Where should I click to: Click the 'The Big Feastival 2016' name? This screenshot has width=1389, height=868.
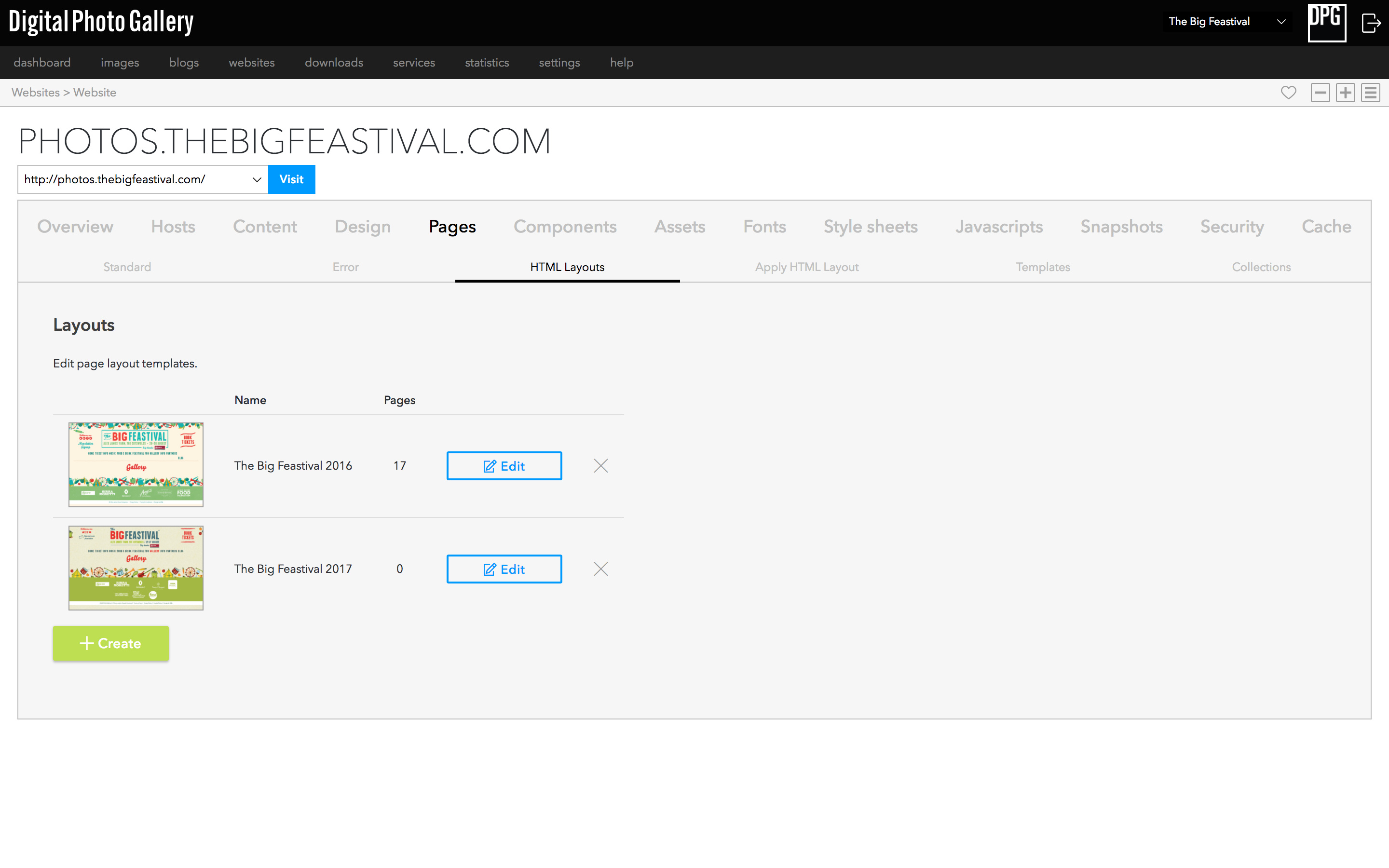(x=293, y=465)
